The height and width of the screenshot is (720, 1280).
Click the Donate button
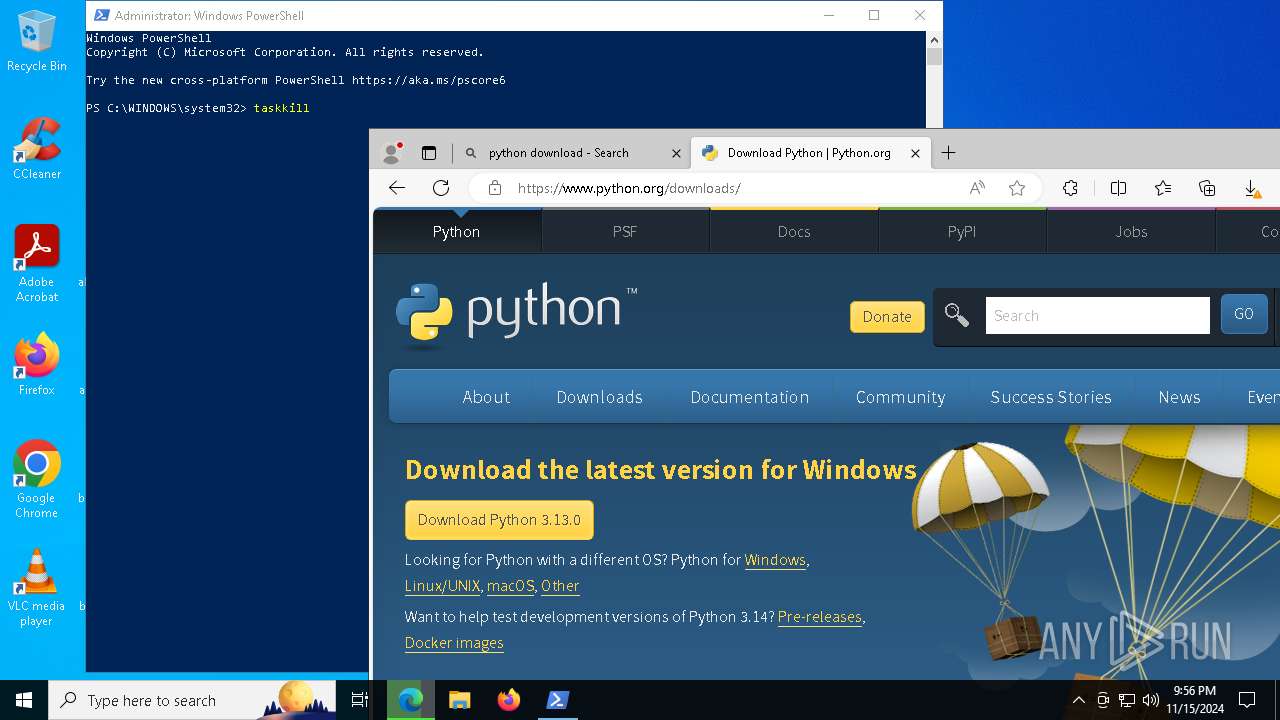point(887,316)
